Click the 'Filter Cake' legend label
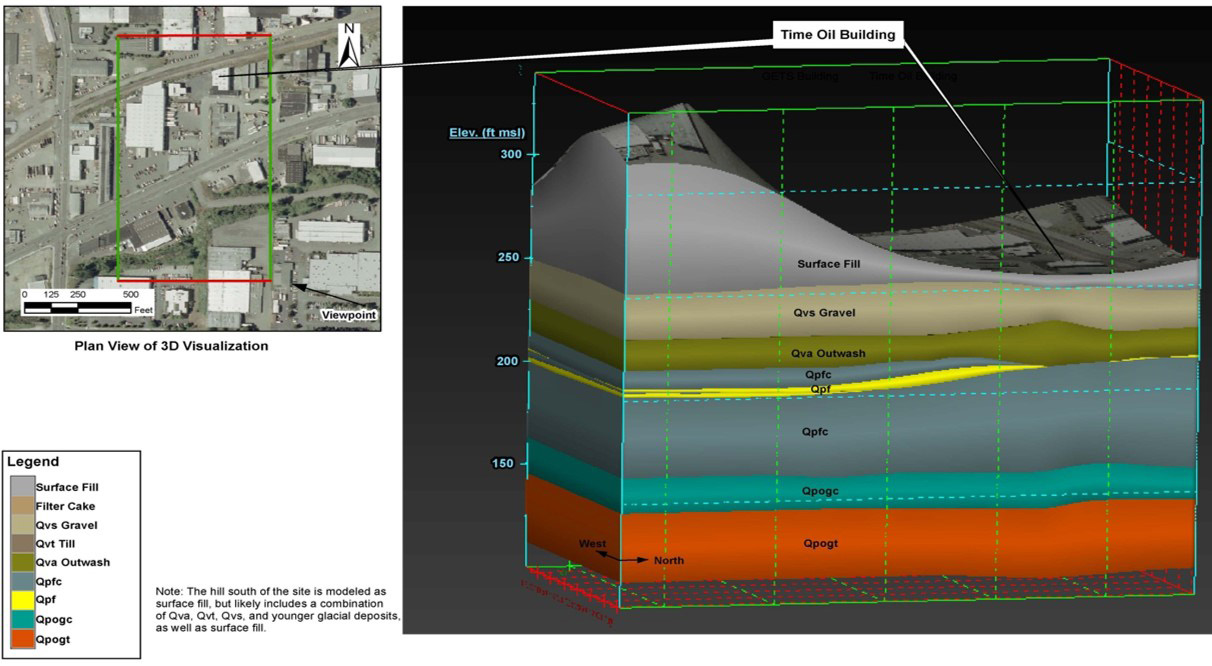1212x666 pixels. [x=64, y=506]
